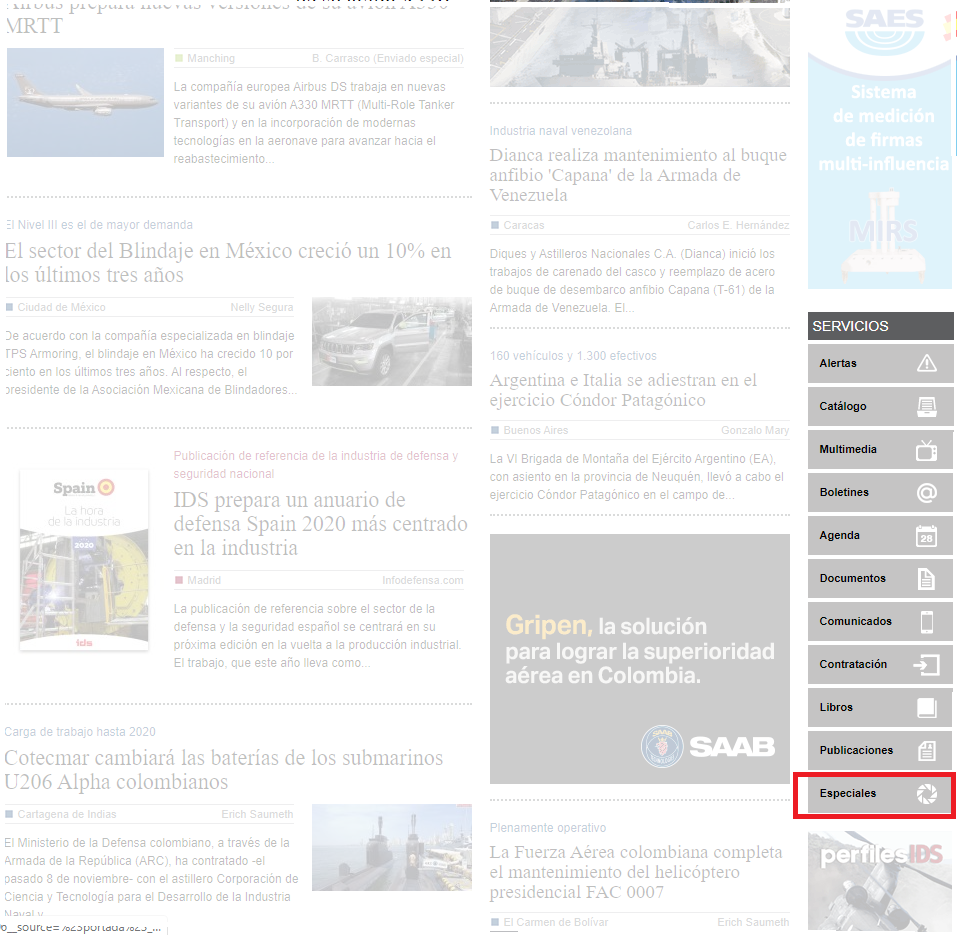Screen dimensions: 957x935
Task: Select author 'B. Carrasco (Enviado especial)'
Action: 388,59
